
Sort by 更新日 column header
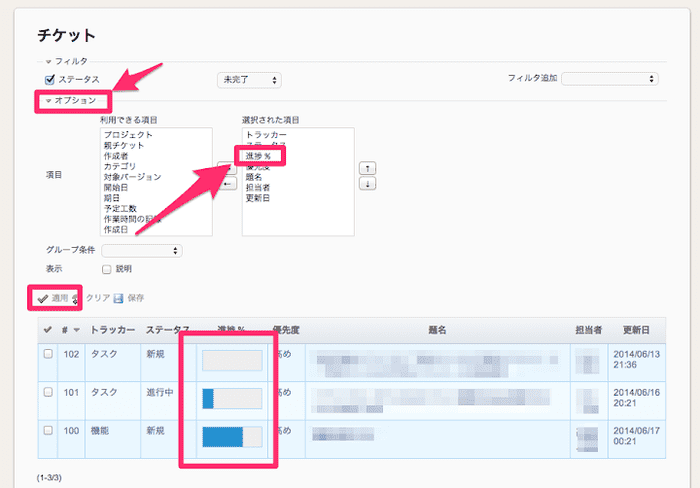(x=636, y=330)
